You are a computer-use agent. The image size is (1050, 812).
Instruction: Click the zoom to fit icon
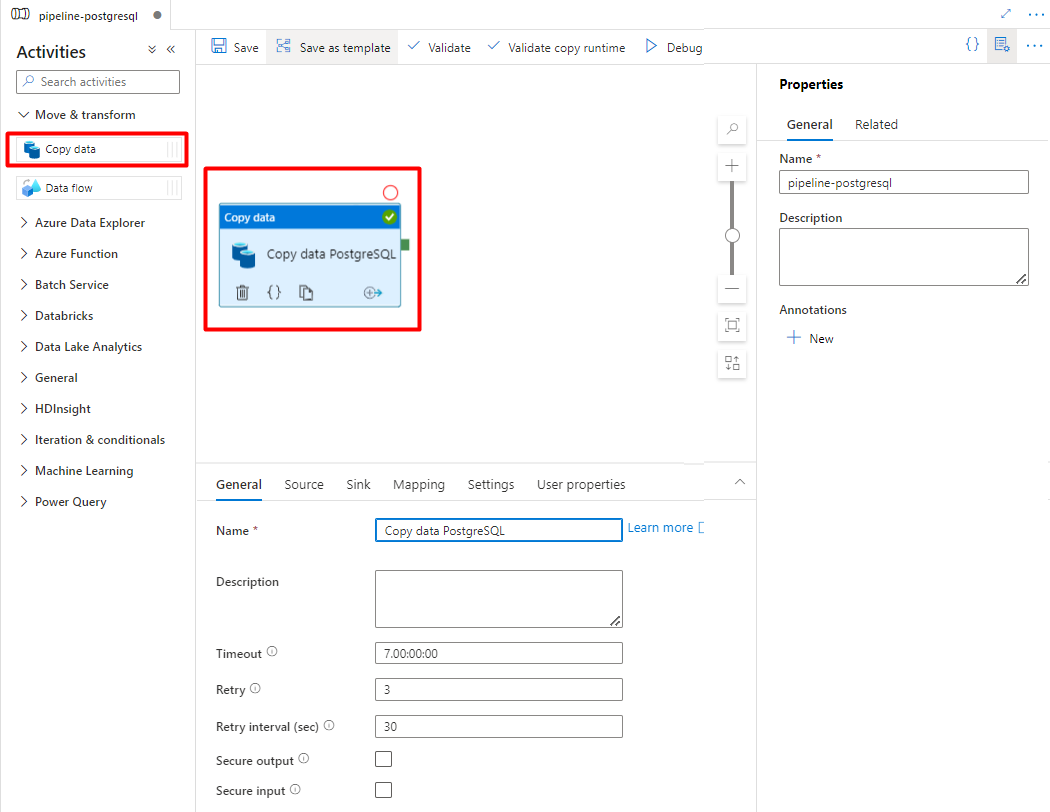732,326
